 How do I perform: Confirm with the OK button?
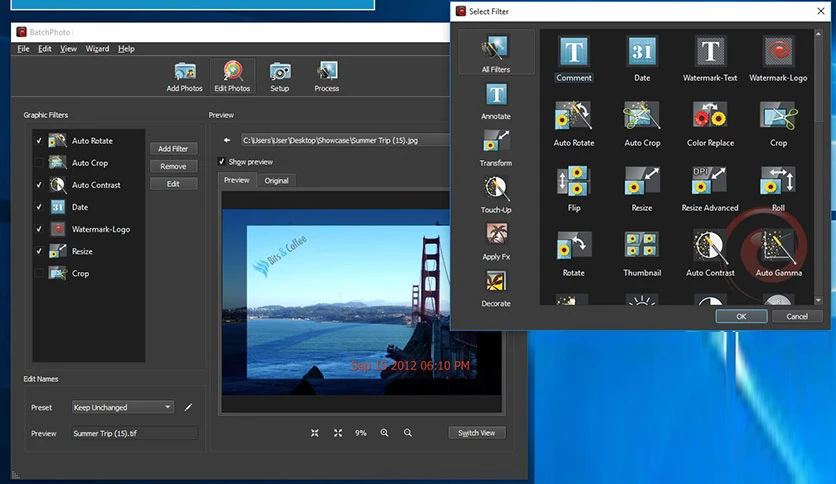741,317
